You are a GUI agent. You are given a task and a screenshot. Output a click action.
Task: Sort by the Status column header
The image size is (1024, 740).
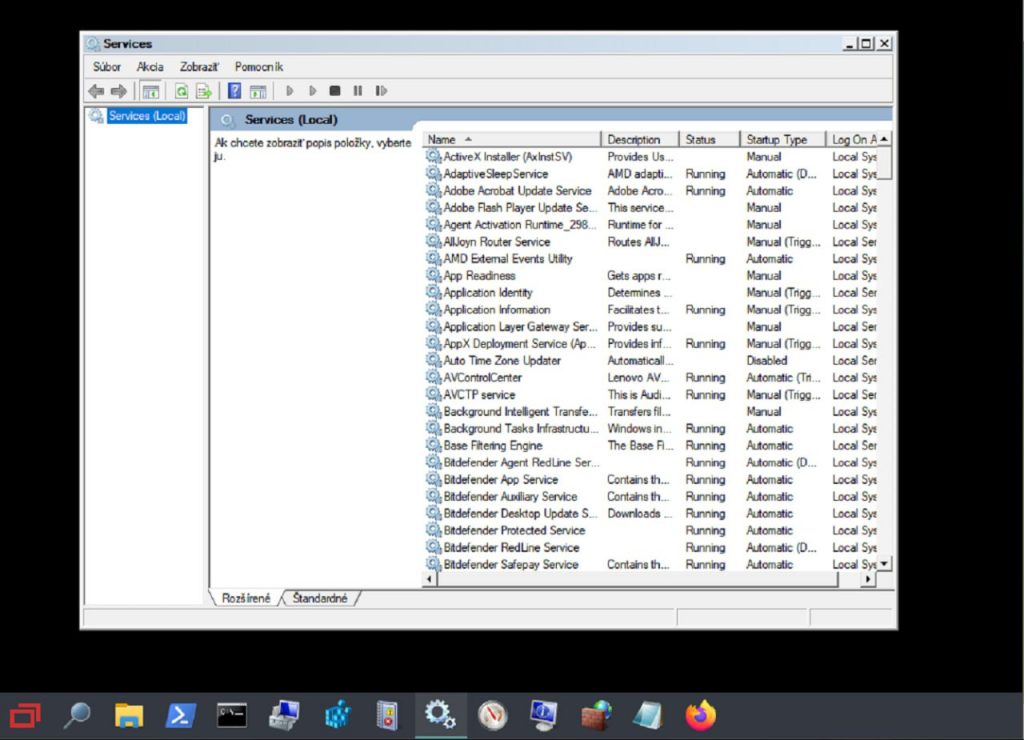pos(709,139)
